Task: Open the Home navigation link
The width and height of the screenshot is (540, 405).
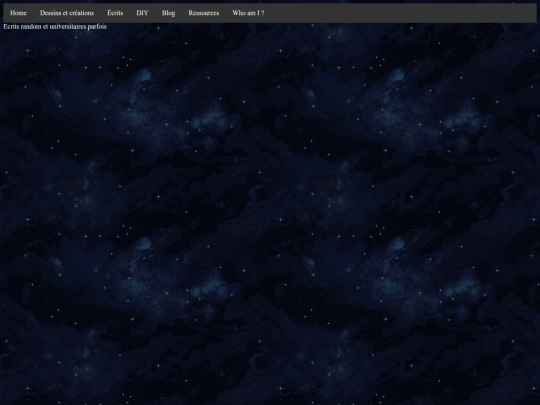Action: coord(18,13)
